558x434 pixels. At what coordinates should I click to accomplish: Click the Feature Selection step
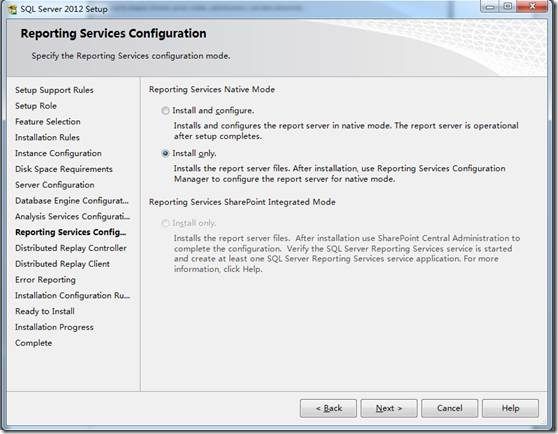tap(48, 122)
